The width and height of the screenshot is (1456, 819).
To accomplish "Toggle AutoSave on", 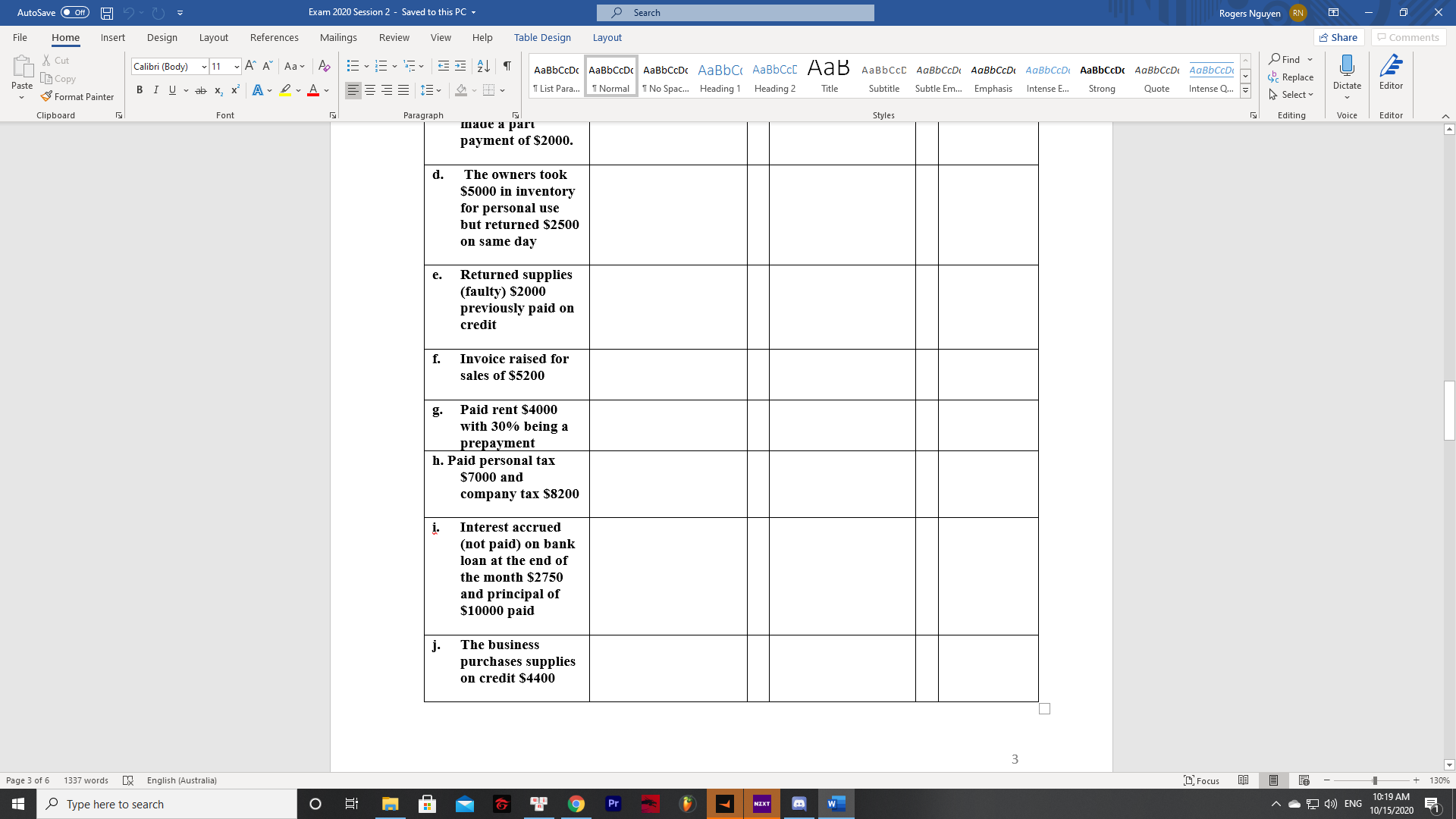I will coord(74,12).
